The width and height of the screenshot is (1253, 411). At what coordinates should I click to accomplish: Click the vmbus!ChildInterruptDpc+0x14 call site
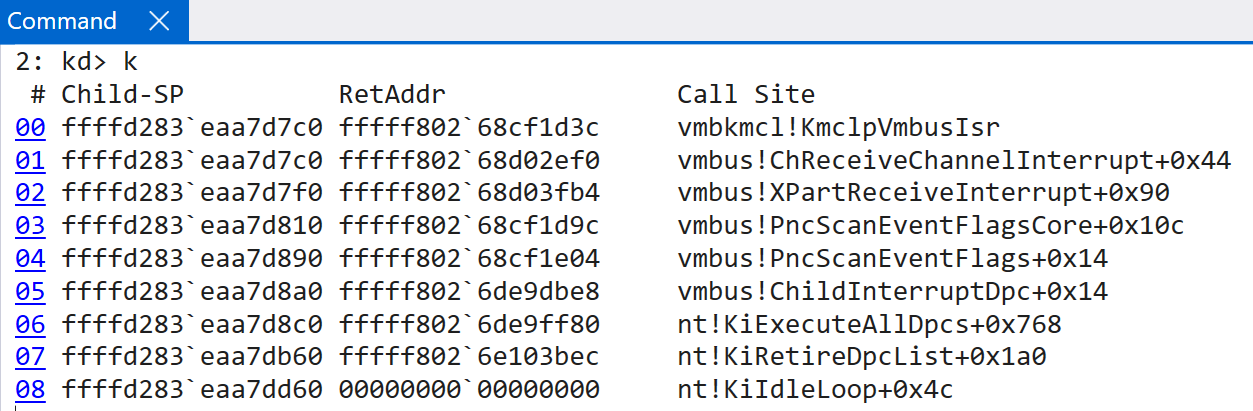click(893, 292)
